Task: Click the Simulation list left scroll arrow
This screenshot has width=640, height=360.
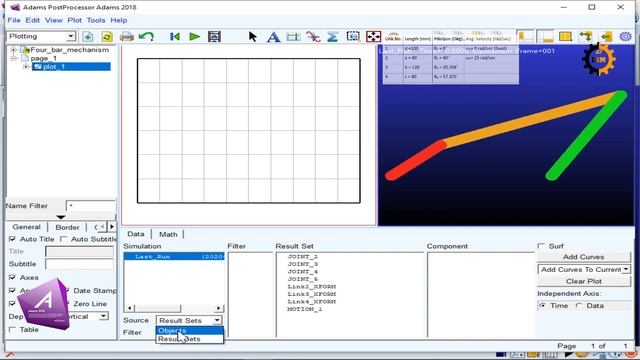Action: (x=129, y=308)
